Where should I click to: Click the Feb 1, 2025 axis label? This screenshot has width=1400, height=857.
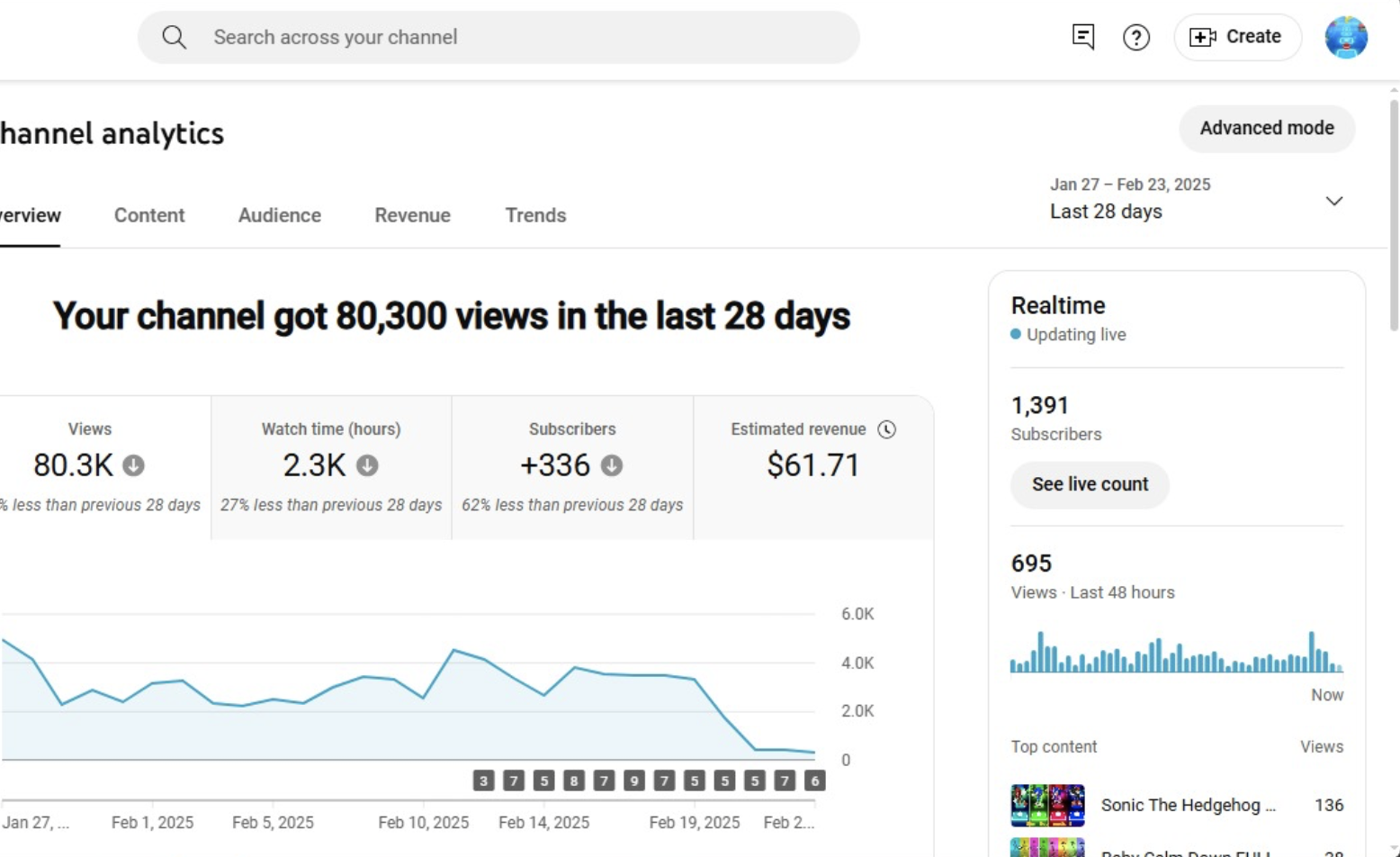click(152, 823)
